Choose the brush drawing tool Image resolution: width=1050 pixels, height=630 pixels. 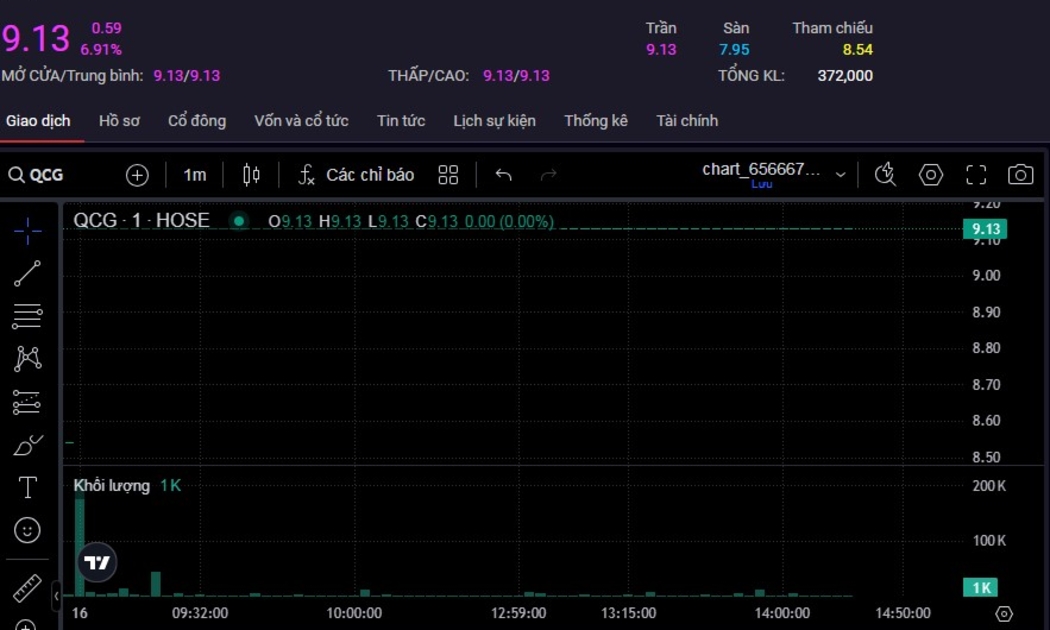28,445
